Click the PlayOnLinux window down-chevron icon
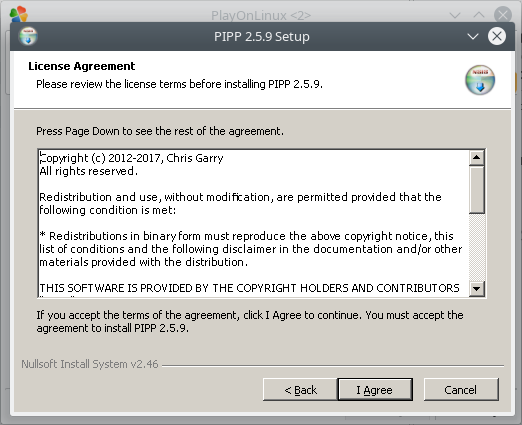Image resolution: width=522 pixels, height=425 pixels. (455, 15)
